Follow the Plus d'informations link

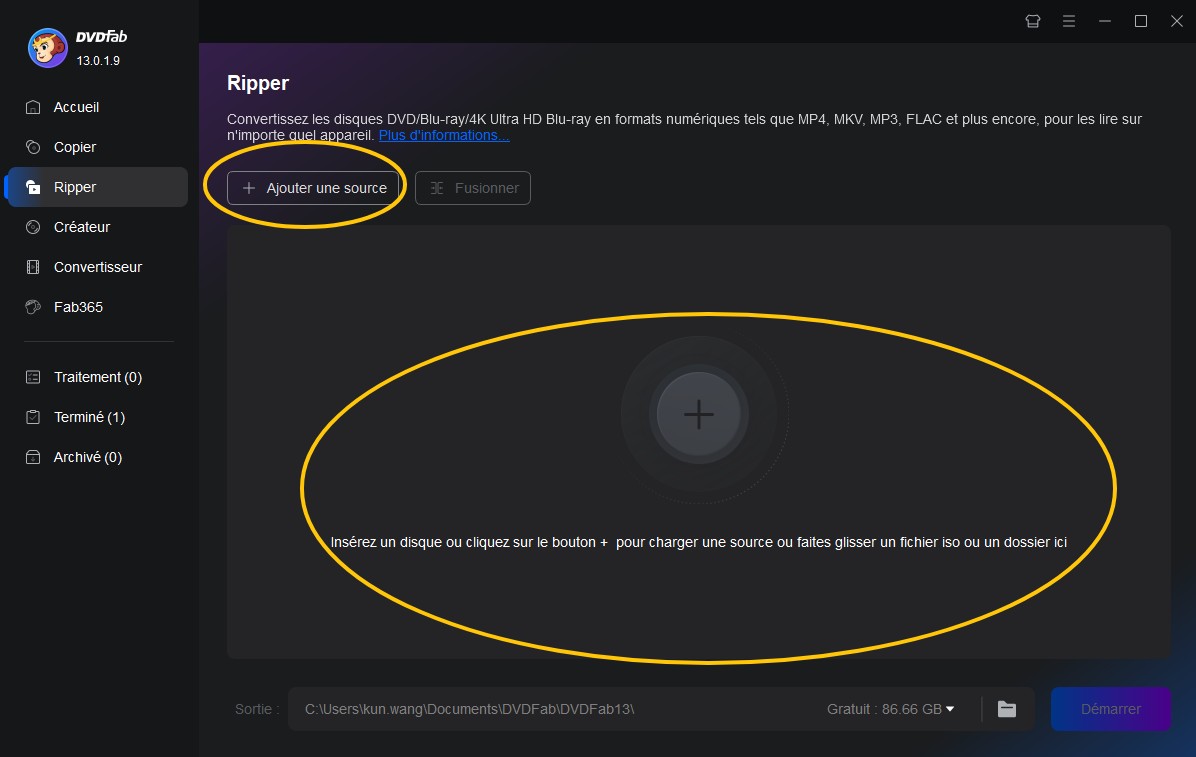tap(444, 135)
